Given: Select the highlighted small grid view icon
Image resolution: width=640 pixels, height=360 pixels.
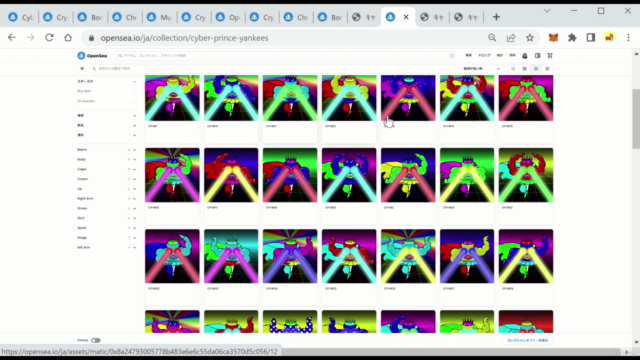Looking at the screenshot, I should point(536,69).
